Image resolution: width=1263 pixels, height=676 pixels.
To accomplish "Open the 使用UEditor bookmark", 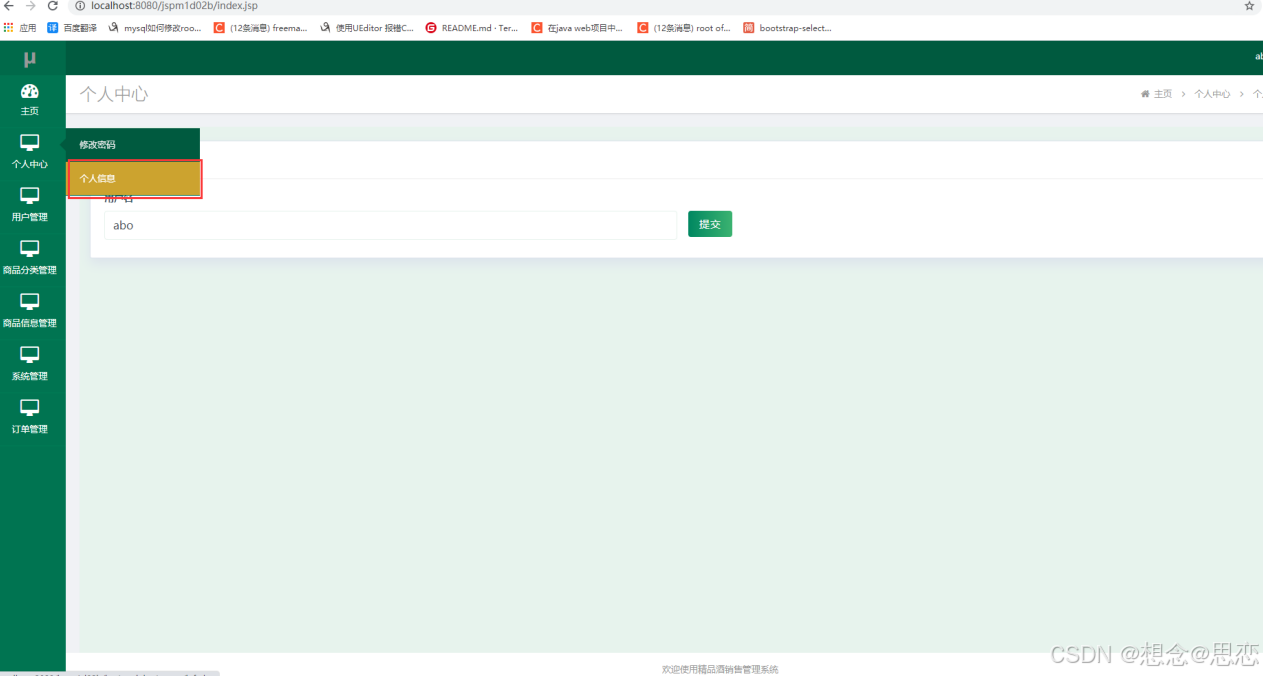I will coord(367,28).
